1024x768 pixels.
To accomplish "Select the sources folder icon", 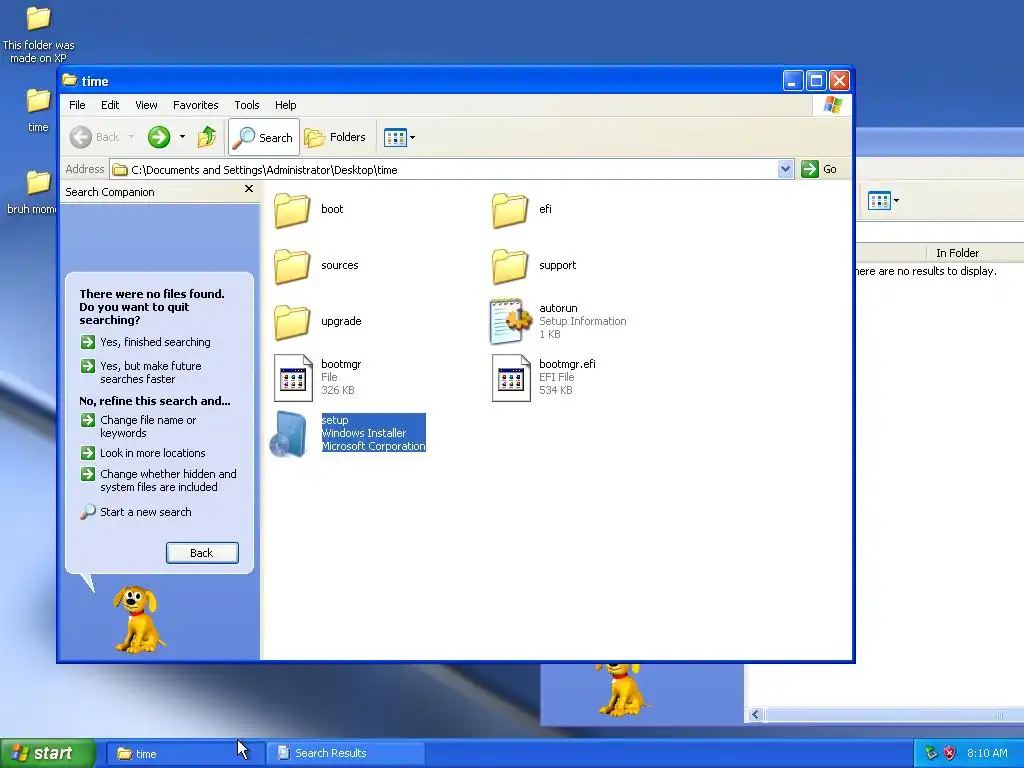I will click(291, 266).
